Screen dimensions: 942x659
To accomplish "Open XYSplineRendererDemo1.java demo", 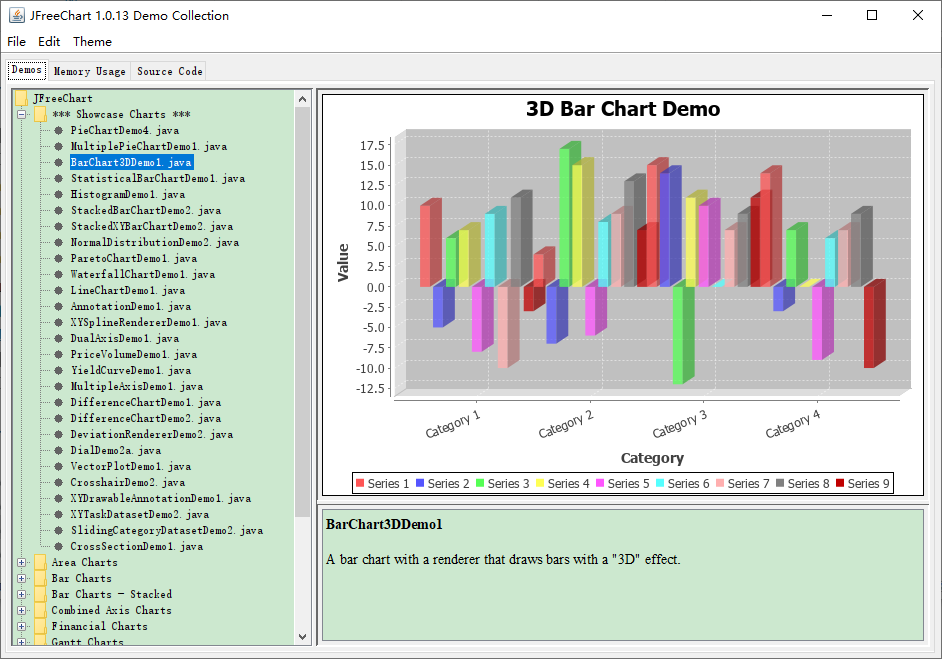I will (x=148, y=322).
